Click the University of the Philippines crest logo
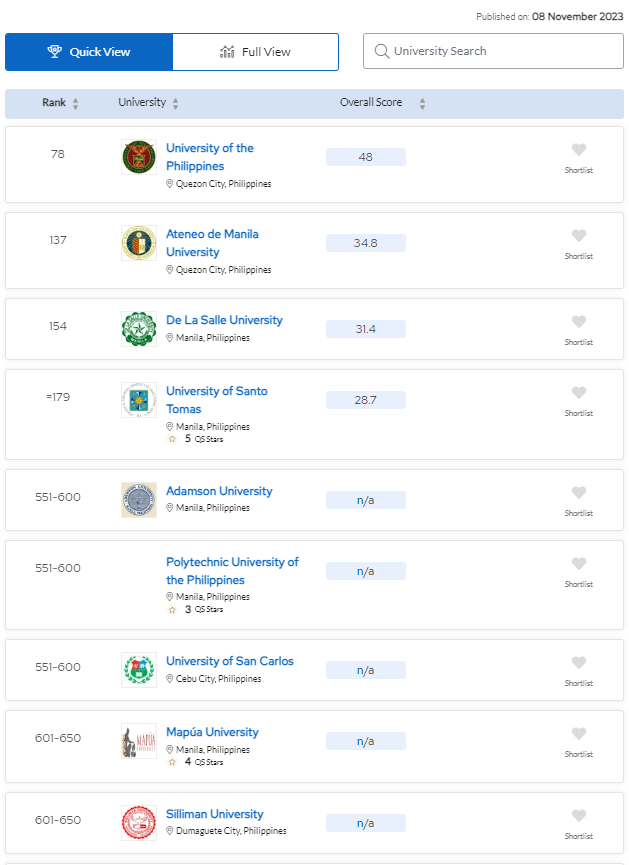 click(x=139, y=156)
